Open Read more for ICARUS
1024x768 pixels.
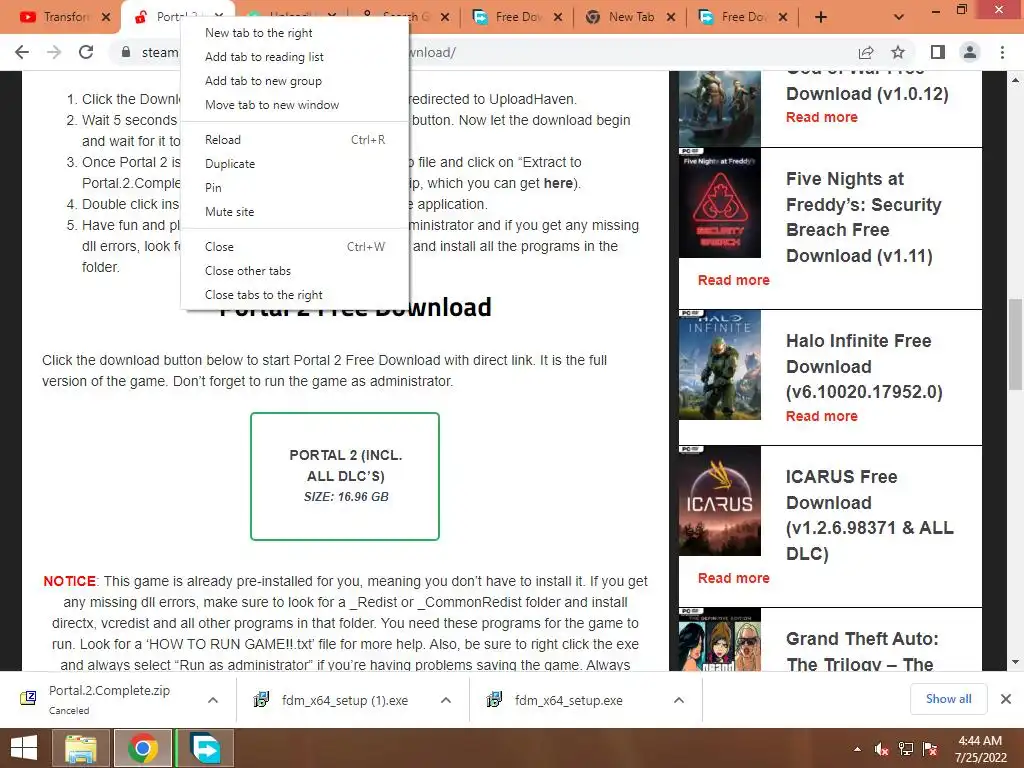pos(733,578)
